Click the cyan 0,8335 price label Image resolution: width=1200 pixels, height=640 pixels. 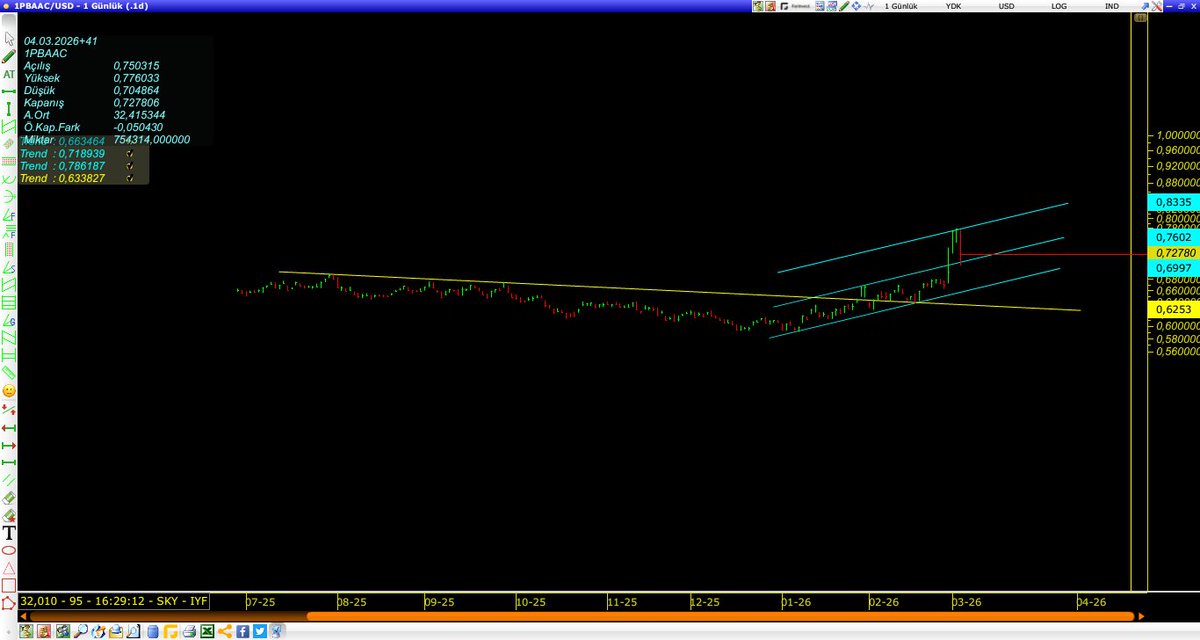point(1173,202)
